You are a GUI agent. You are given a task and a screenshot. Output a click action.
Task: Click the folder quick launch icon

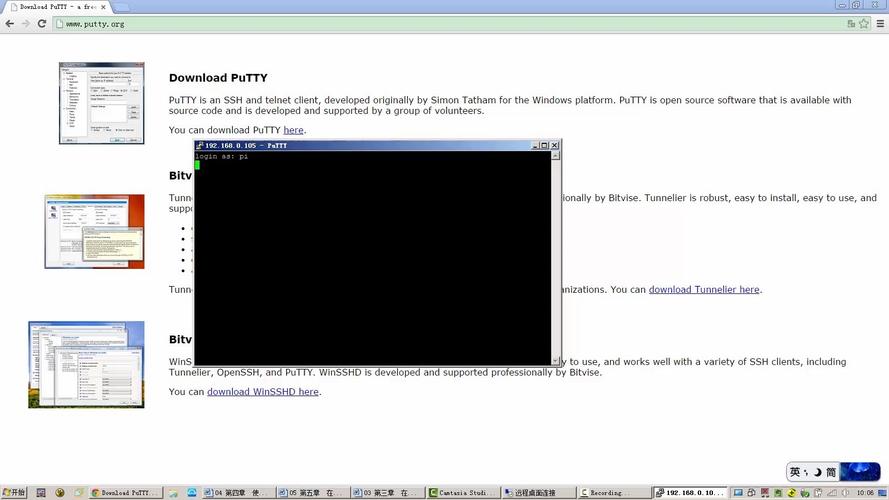(x=78, y=493)
